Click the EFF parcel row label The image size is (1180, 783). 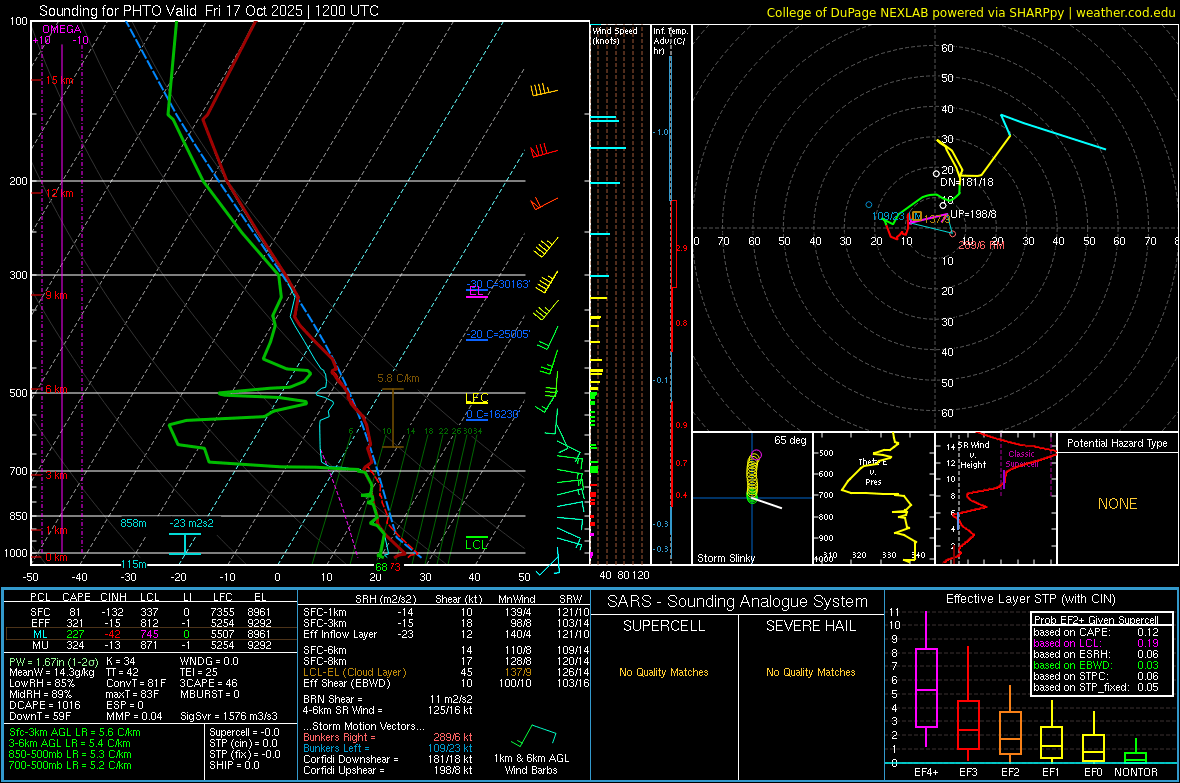pyautogui.click(x=41, y=623)
